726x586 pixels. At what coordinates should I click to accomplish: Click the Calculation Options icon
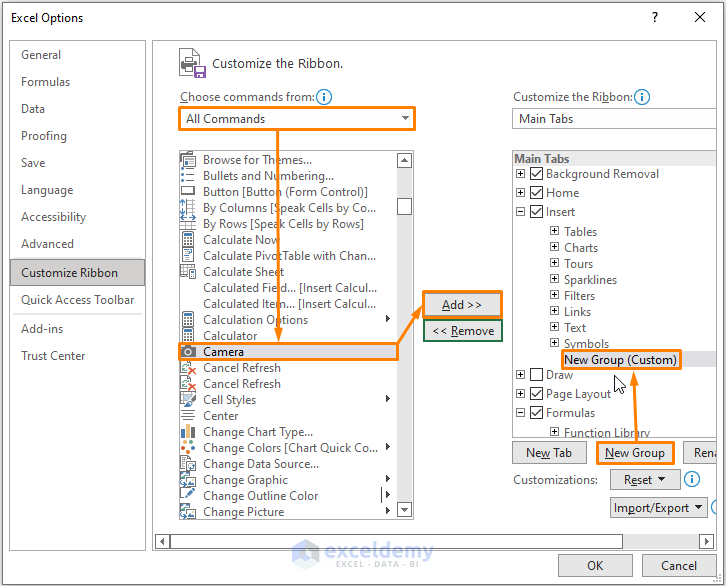(188, 320)
